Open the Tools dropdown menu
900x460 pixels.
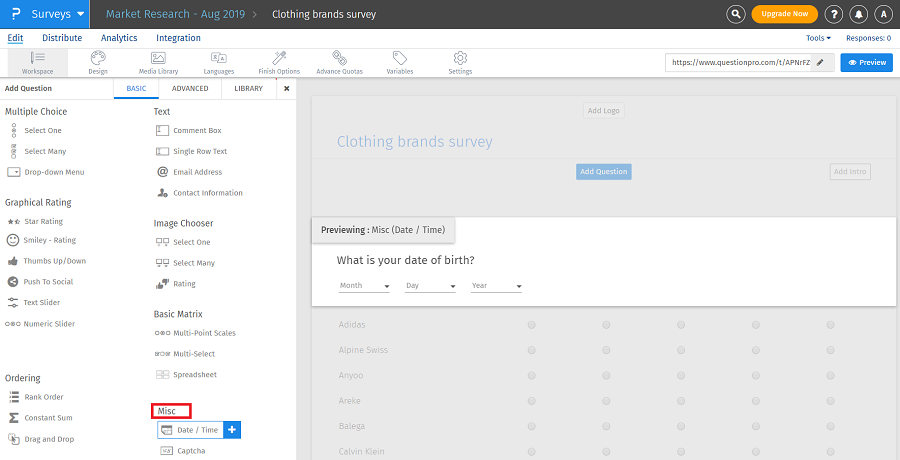point(818,38)
